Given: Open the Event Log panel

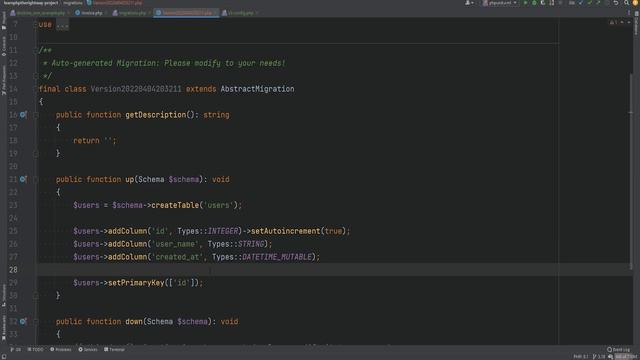Looking at the screenshot, I should point(618,349).
